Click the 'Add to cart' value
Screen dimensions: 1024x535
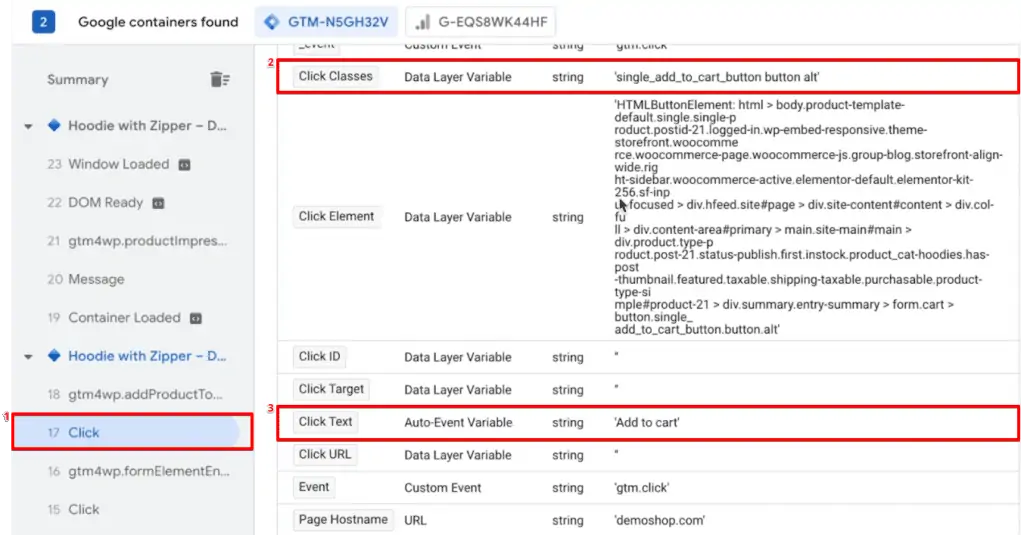647,423
